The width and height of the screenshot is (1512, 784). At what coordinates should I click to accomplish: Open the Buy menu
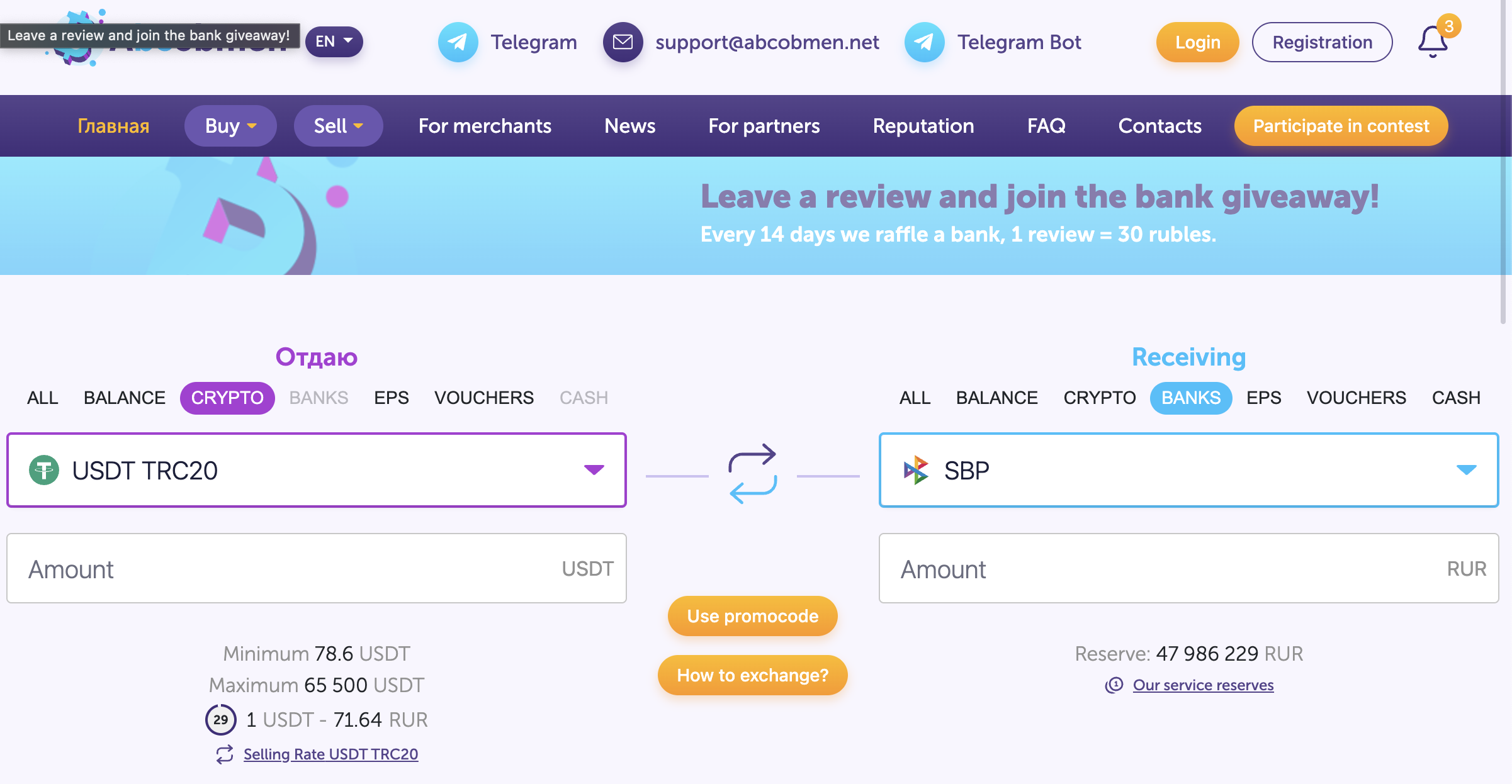(230, 126)
